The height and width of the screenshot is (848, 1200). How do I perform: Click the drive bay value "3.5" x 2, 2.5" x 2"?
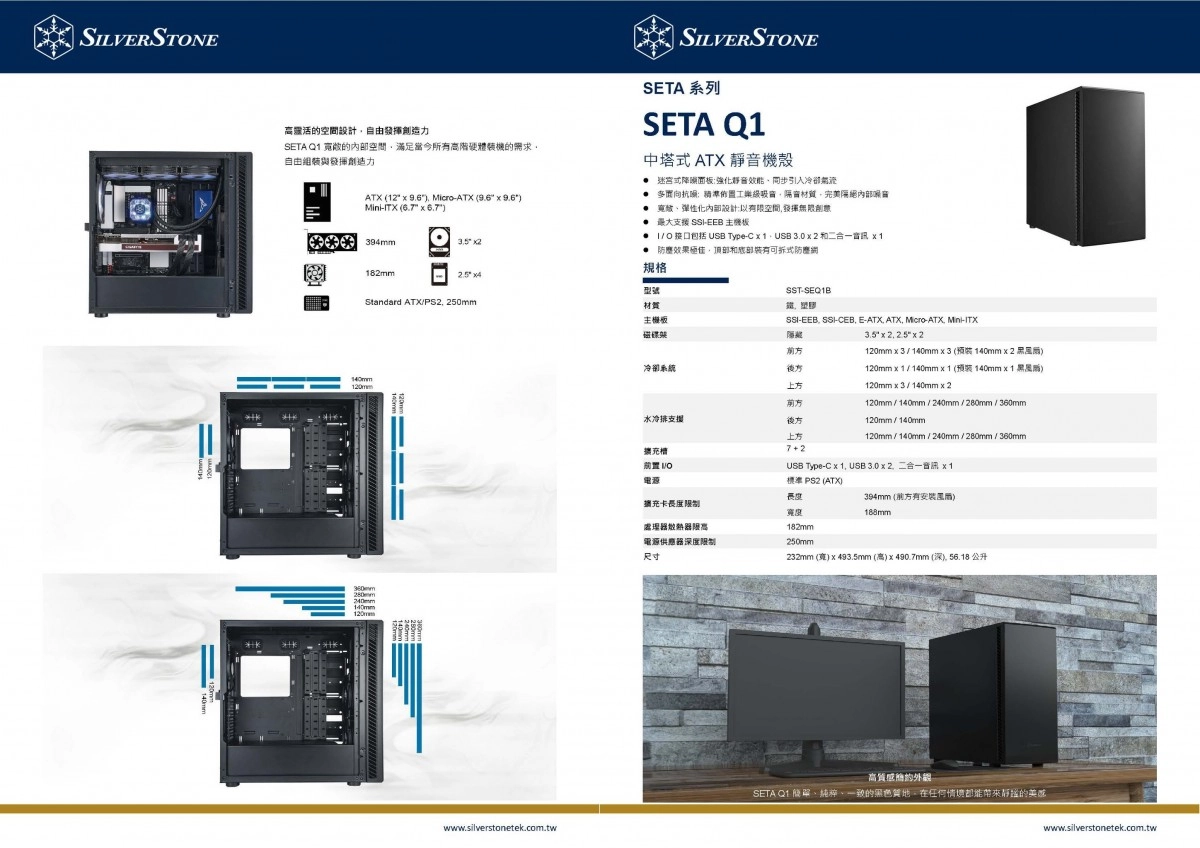click(894, 334)
